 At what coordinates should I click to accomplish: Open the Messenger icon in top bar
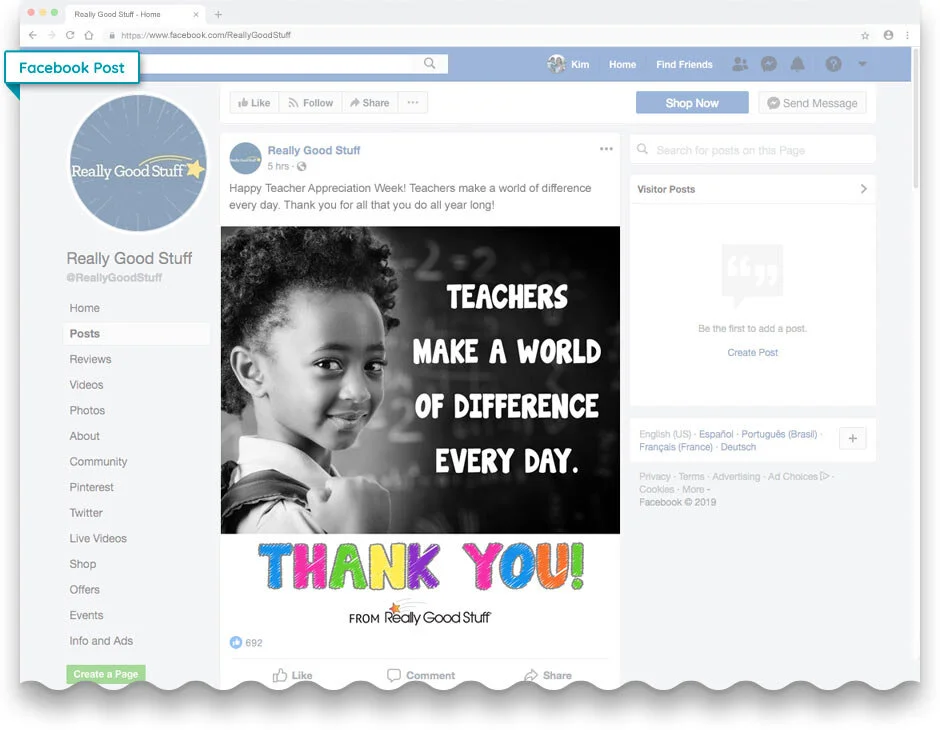click(x=769, y=64)
